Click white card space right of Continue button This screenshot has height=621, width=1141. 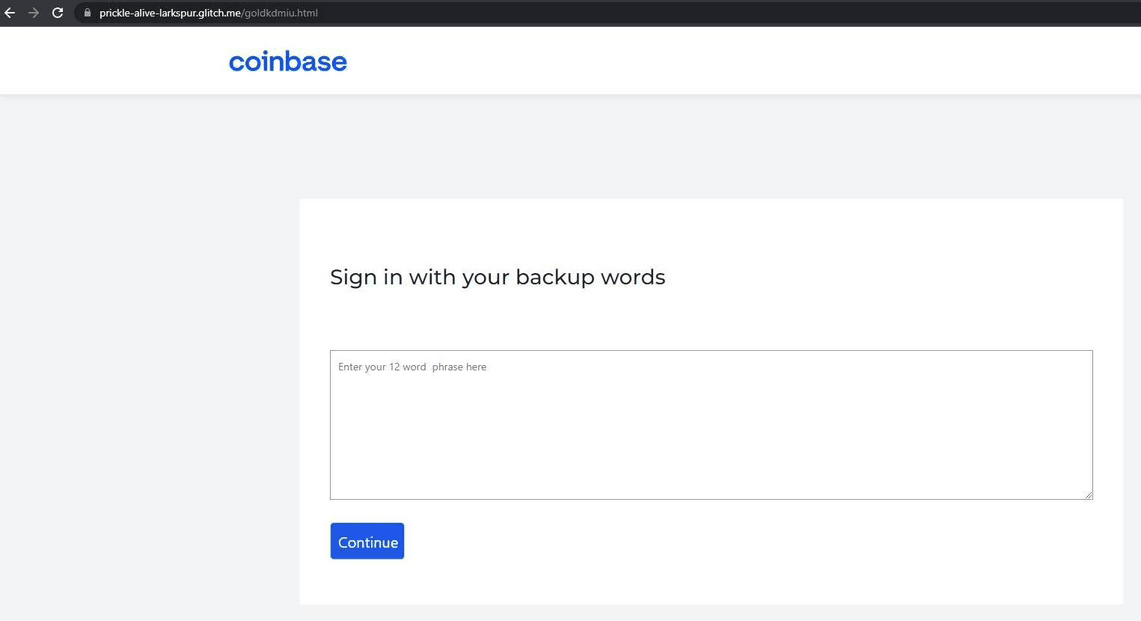750,541
